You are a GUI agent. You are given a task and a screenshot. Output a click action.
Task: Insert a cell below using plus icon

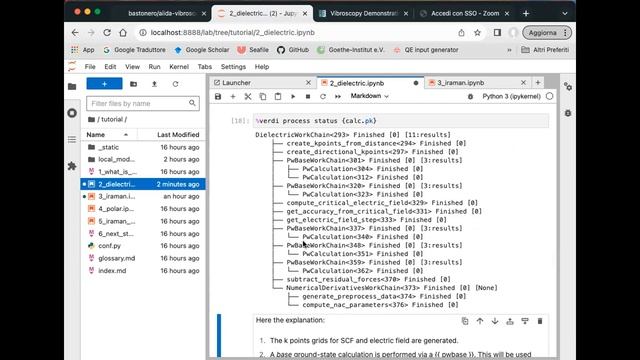tap(233, 97)
